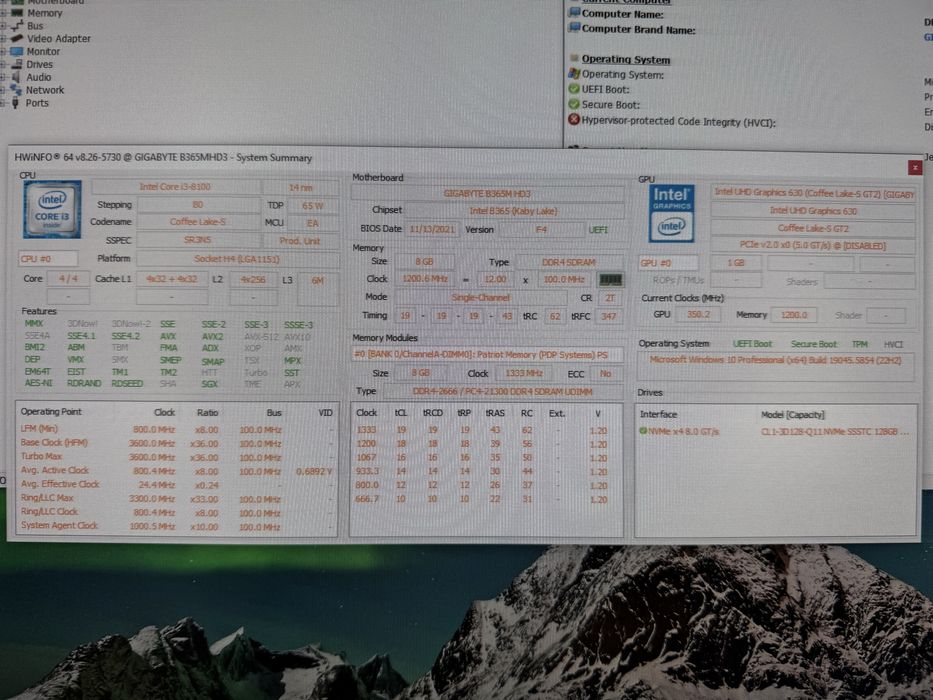Click the Coffee Lake-S GT2 GPU codename field
Screen dimensions: 933x700
coord(813,229)
